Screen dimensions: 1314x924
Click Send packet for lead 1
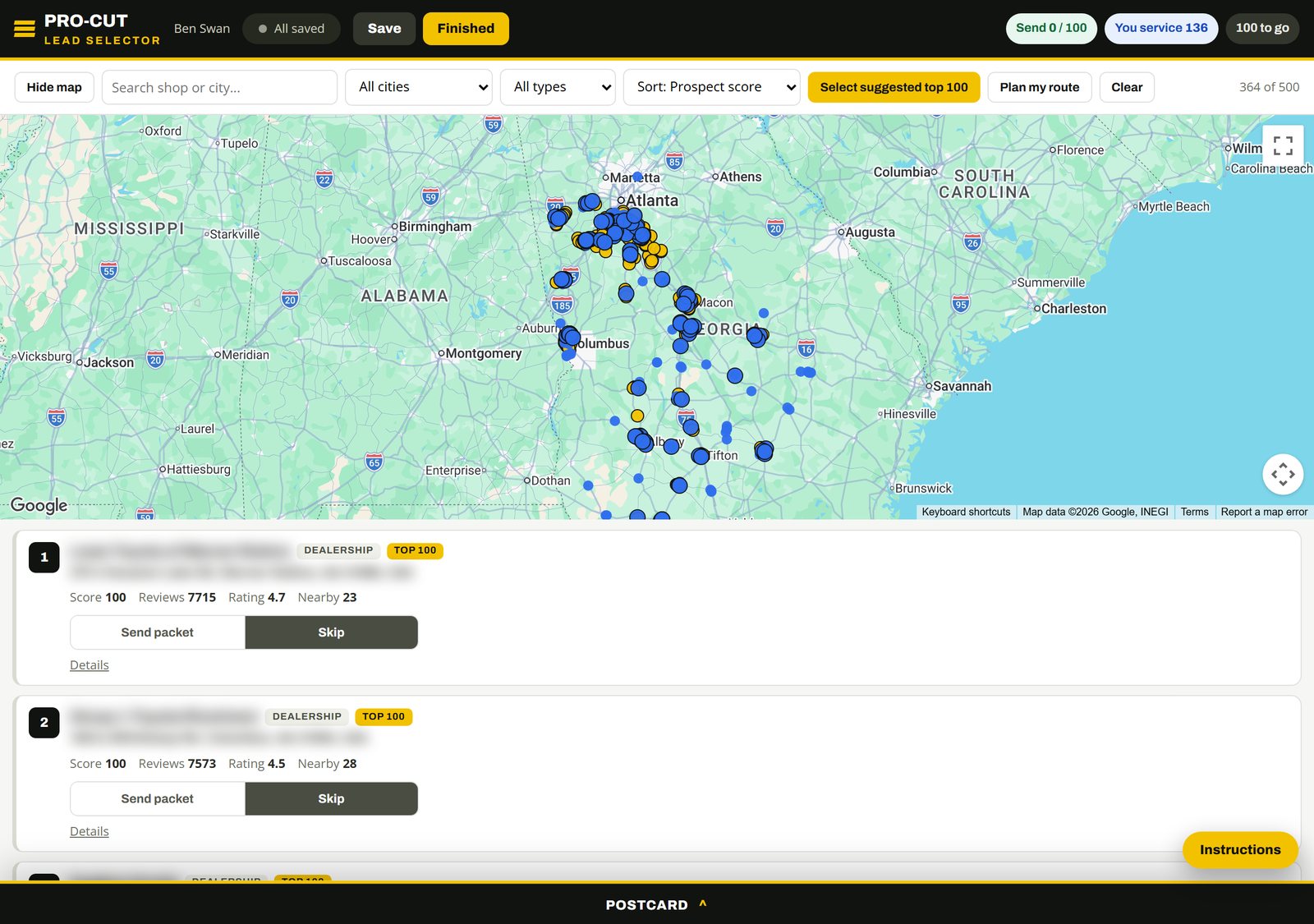click(158, 632)
